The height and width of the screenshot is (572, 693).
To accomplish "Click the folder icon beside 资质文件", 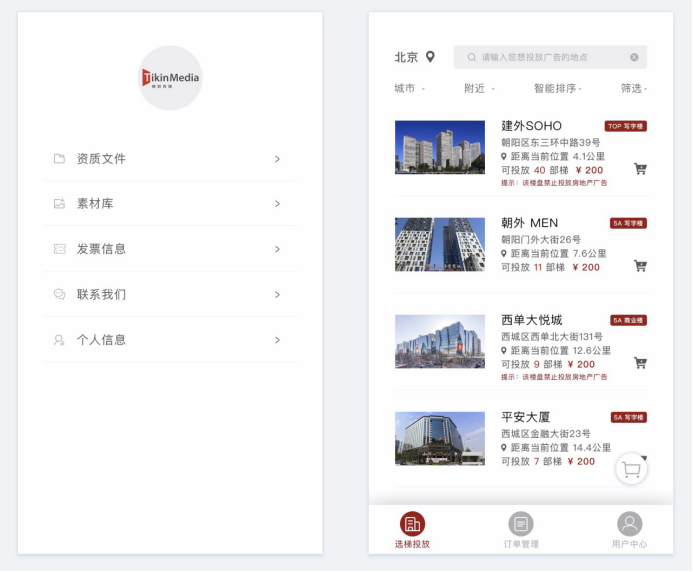I will coord(59,159).
